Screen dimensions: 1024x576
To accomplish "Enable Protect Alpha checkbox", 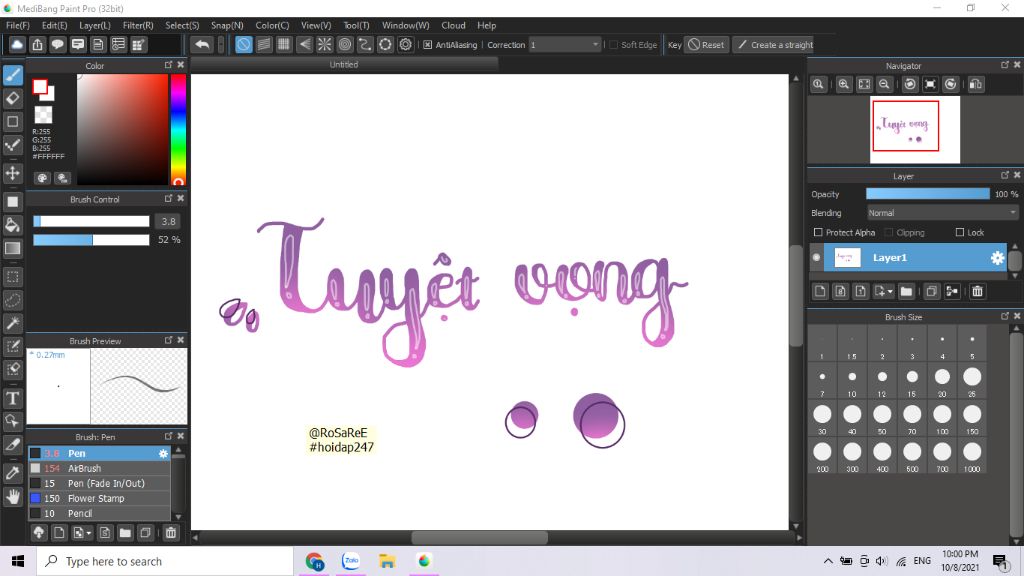I will coord(818,232).
